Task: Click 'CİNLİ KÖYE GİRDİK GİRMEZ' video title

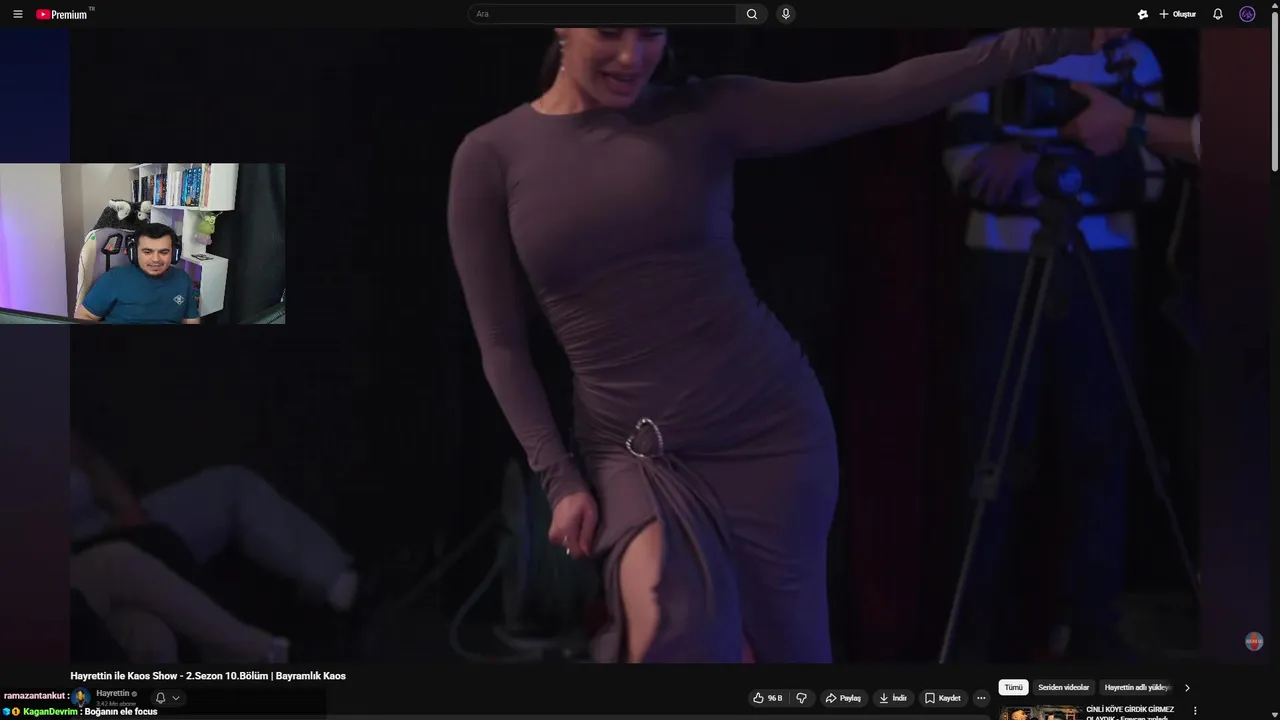Action: [1130, 712]
